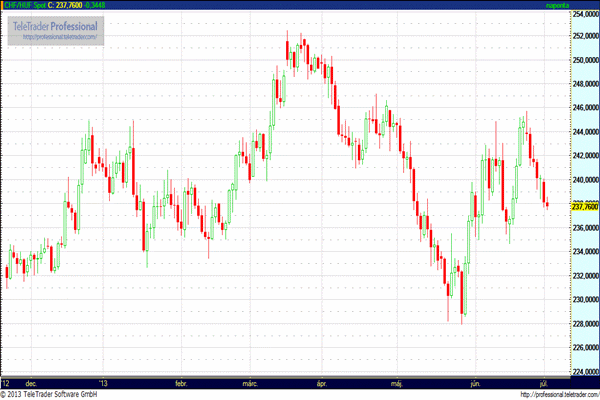600x400 pixels.
Task: Click the 'naponta' period label in header
Action: (581, 6)
